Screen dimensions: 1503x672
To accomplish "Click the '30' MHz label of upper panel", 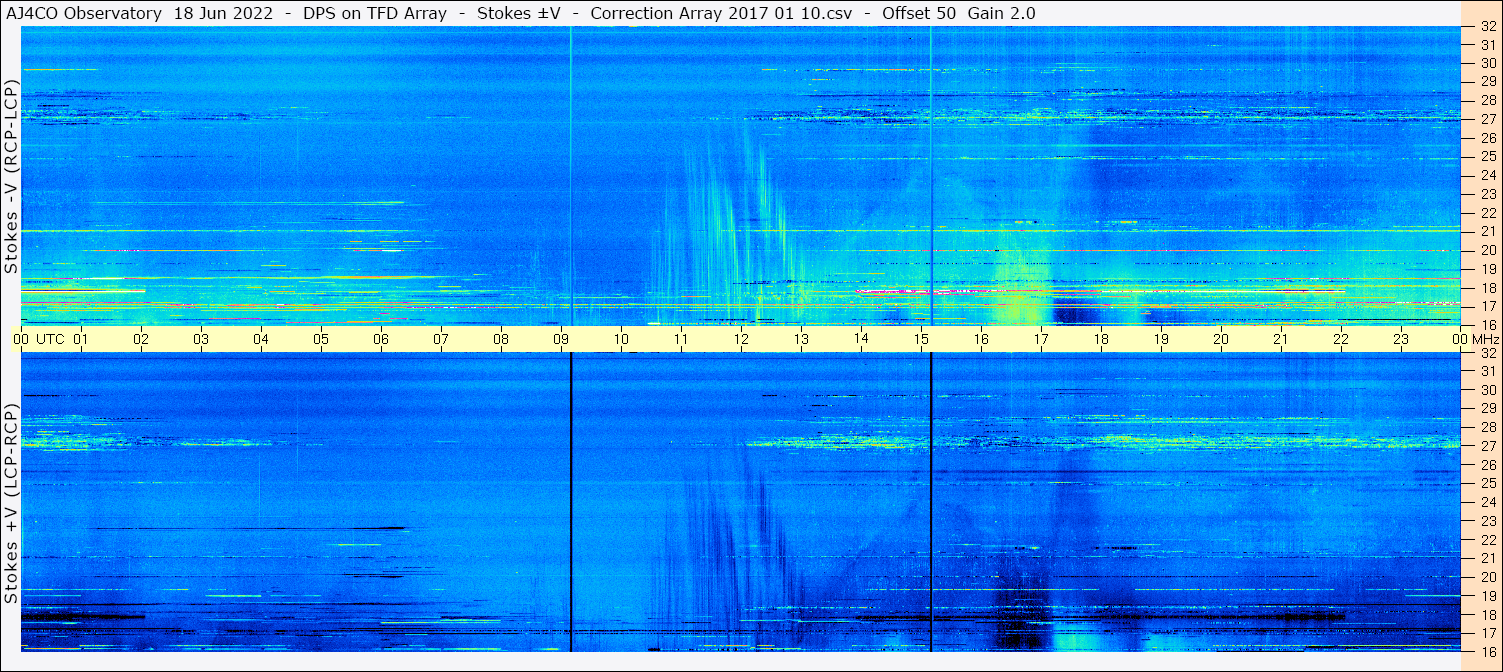I will (x=1487, y=63).
